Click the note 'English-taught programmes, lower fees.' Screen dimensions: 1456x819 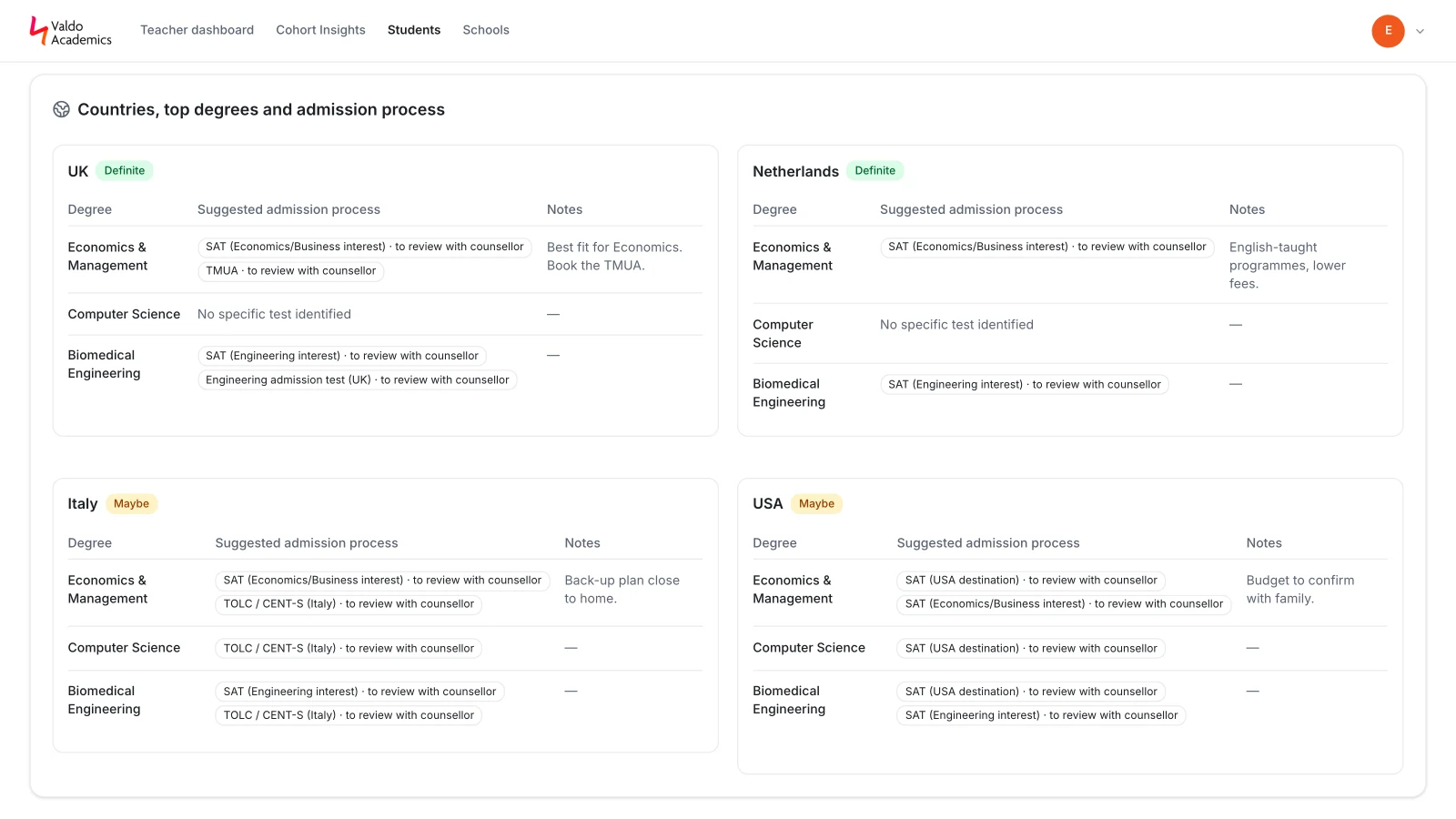tap(1288, 266)
